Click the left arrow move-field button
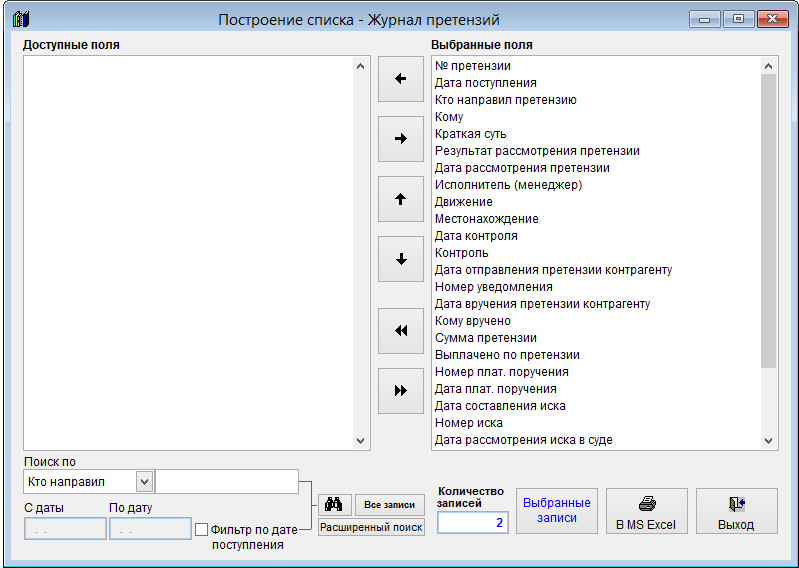This screenshot has width=799, height=568. tap(401, 79)
